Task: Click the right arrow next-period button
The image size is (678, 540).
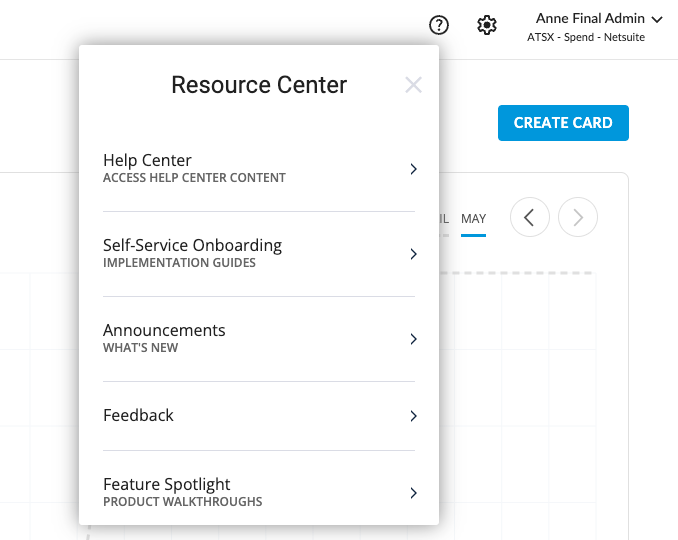Action: click(x=578, y=217)
